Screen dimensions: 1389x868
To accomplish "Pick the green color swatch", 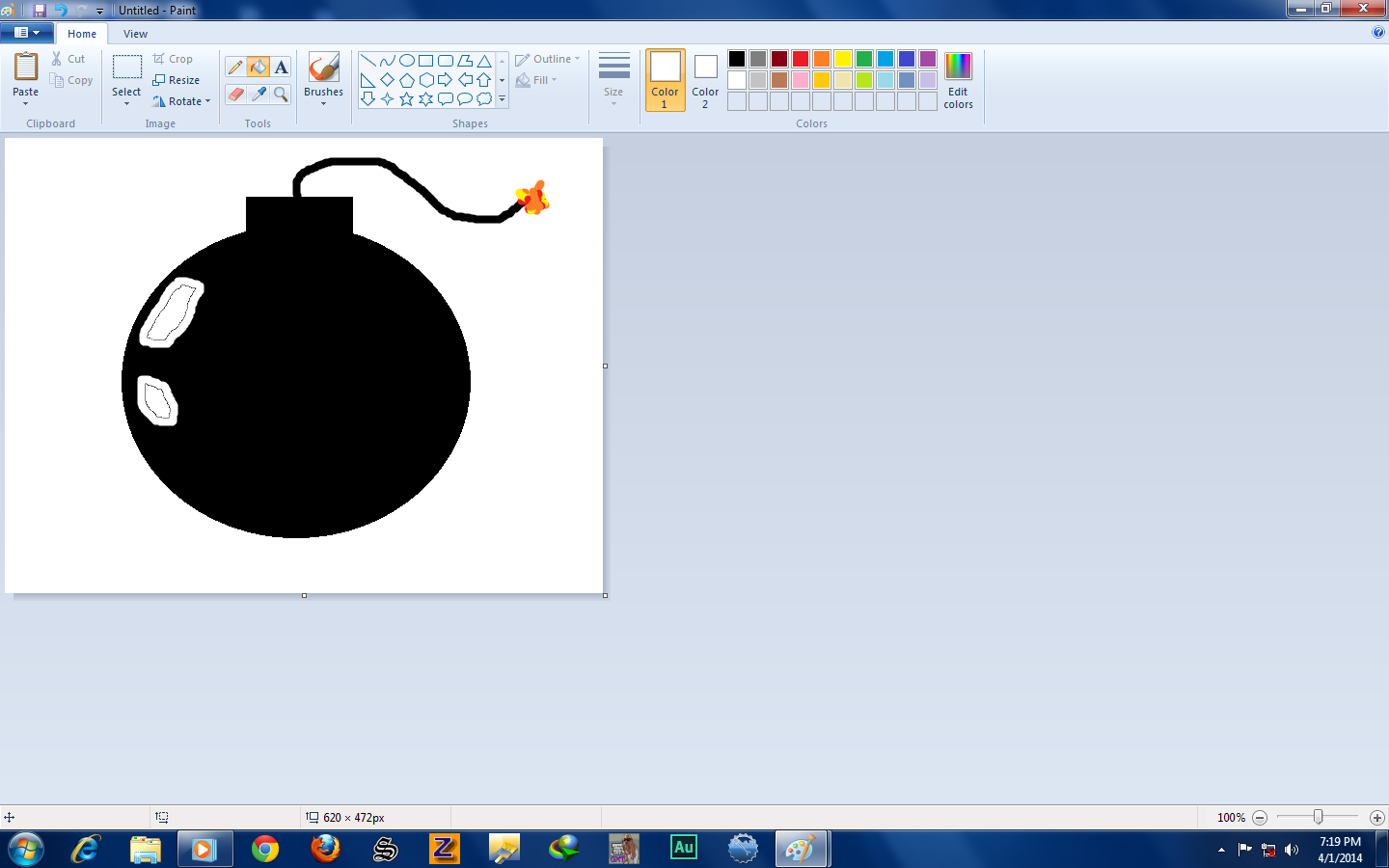I will 864,59.
